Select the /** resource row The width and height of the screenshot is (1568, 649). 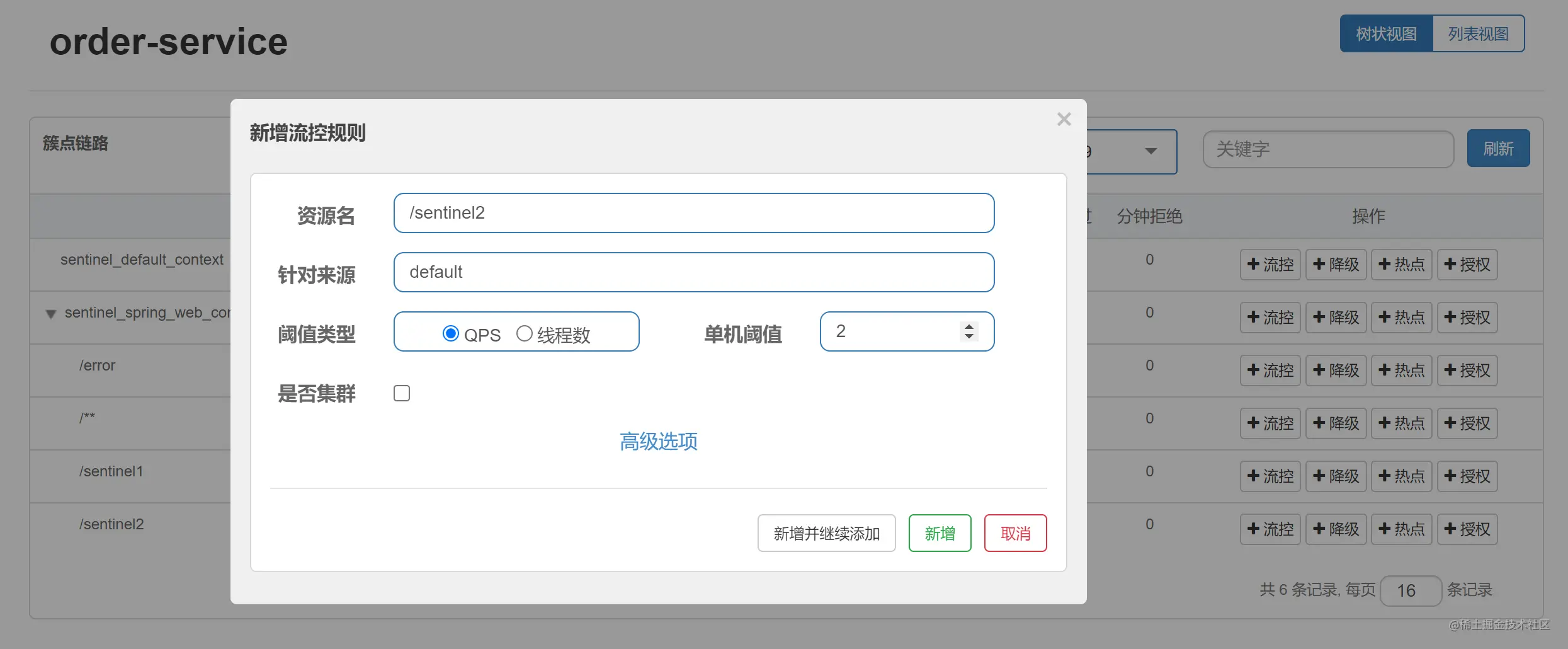88,418
